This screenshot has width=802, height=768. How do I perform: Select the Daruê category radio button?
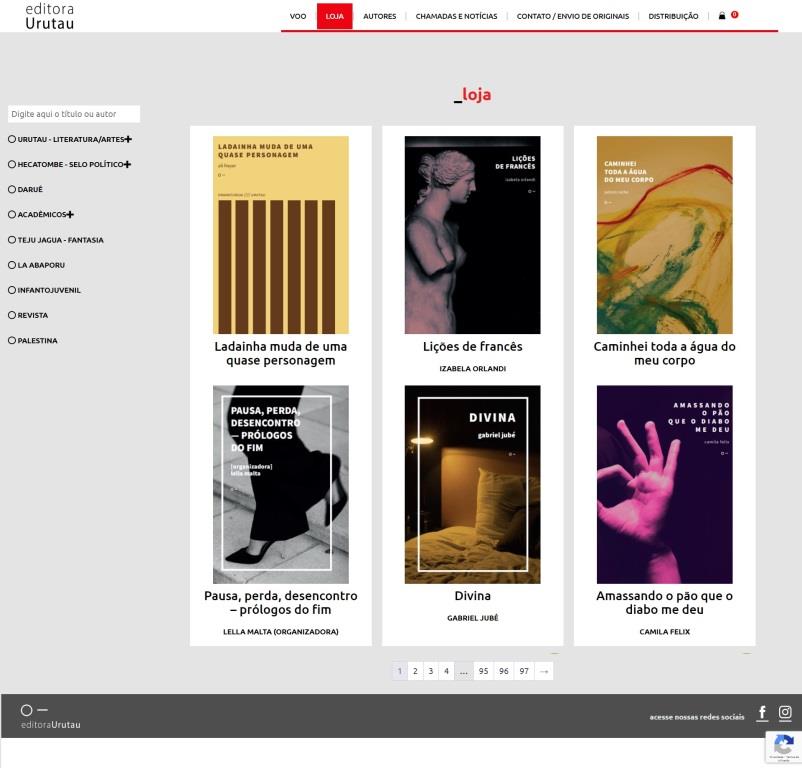(x=12, y=190)
